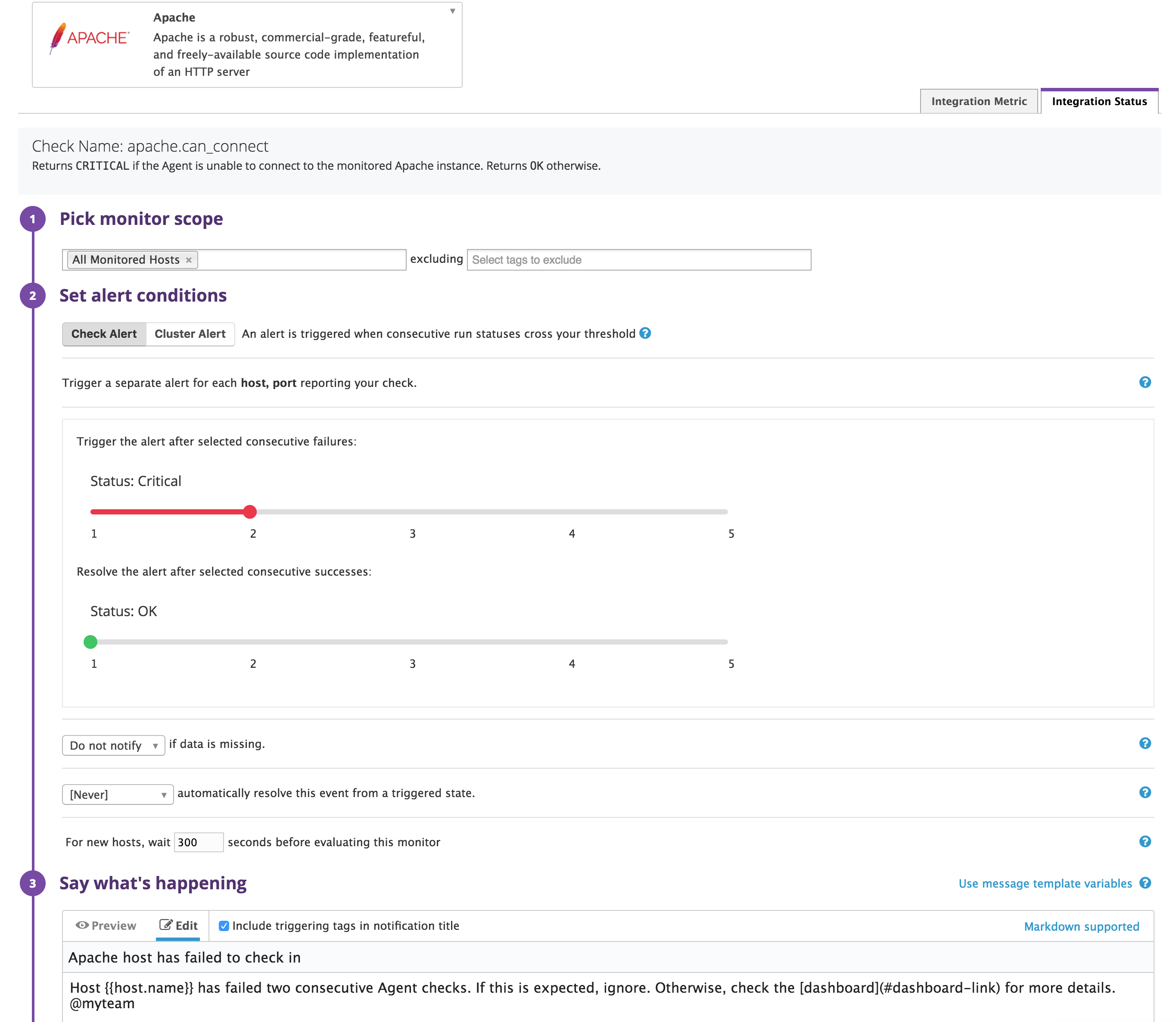Click the help icon for automatic resolve option
Image resolution: width=1176 pixels, height=1022 pixels.
click(1145, 792)
